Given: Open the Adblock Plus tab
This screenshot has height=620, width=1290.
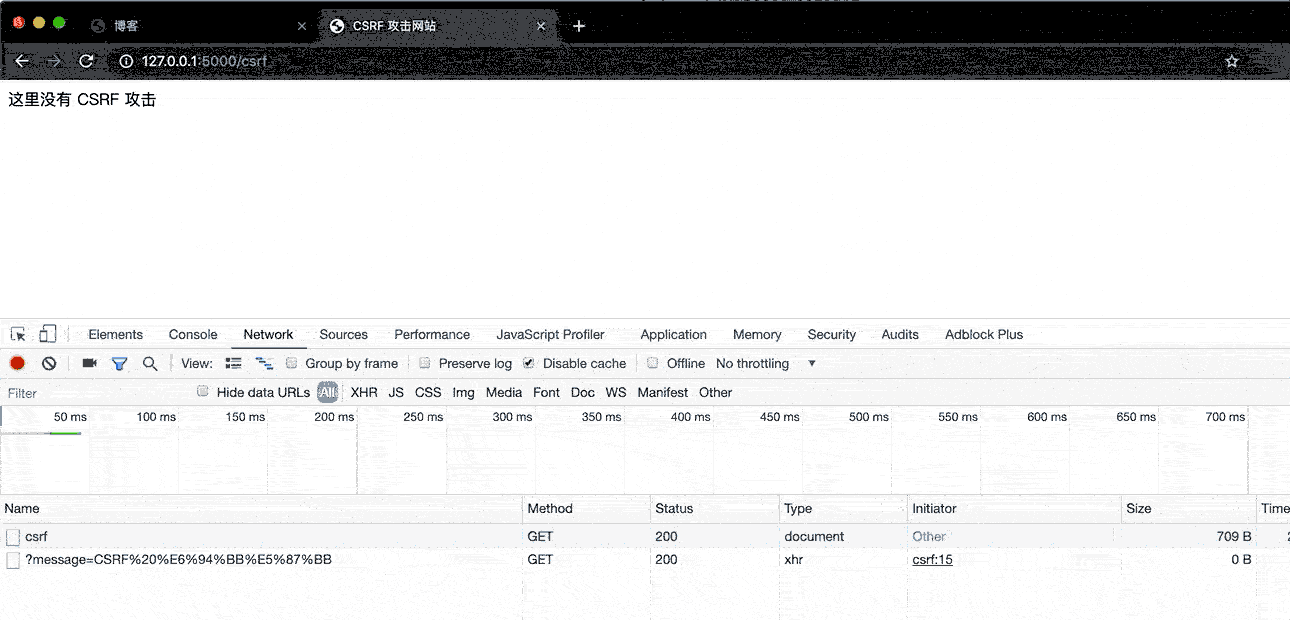Looking at the screenshot, I should pos(984,334).
